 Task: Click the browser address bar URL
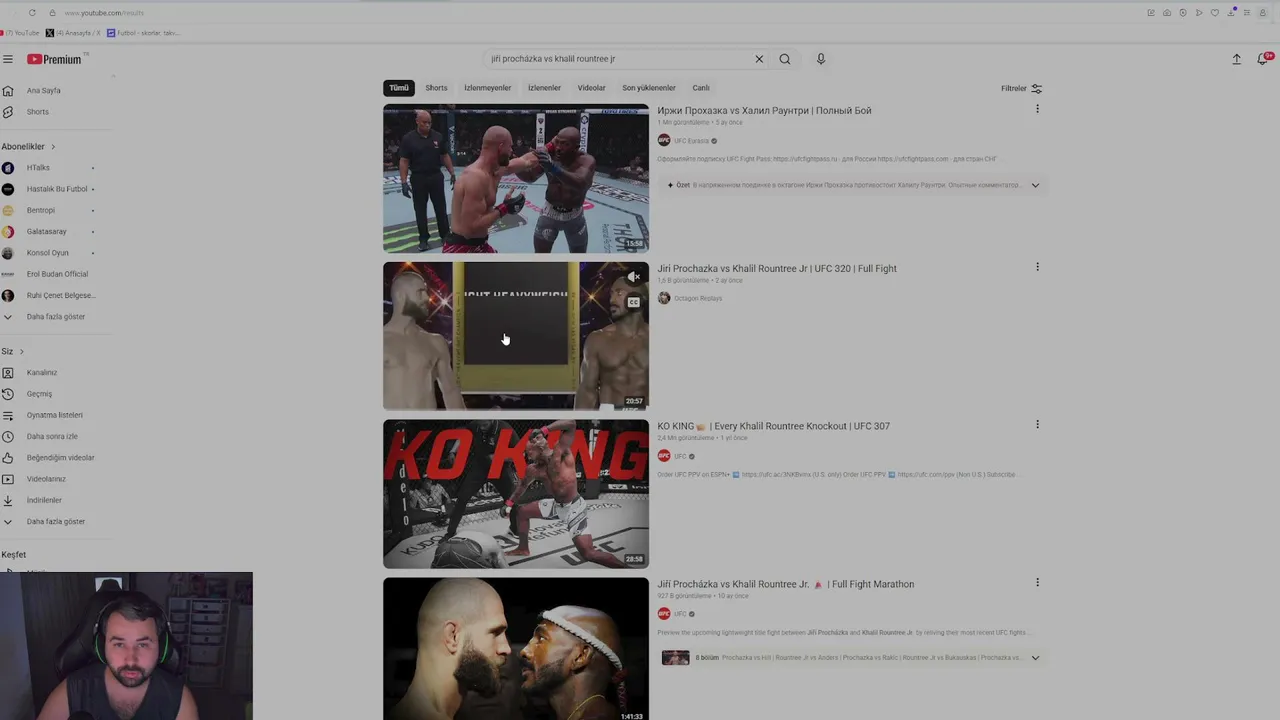tap(104, 13)
